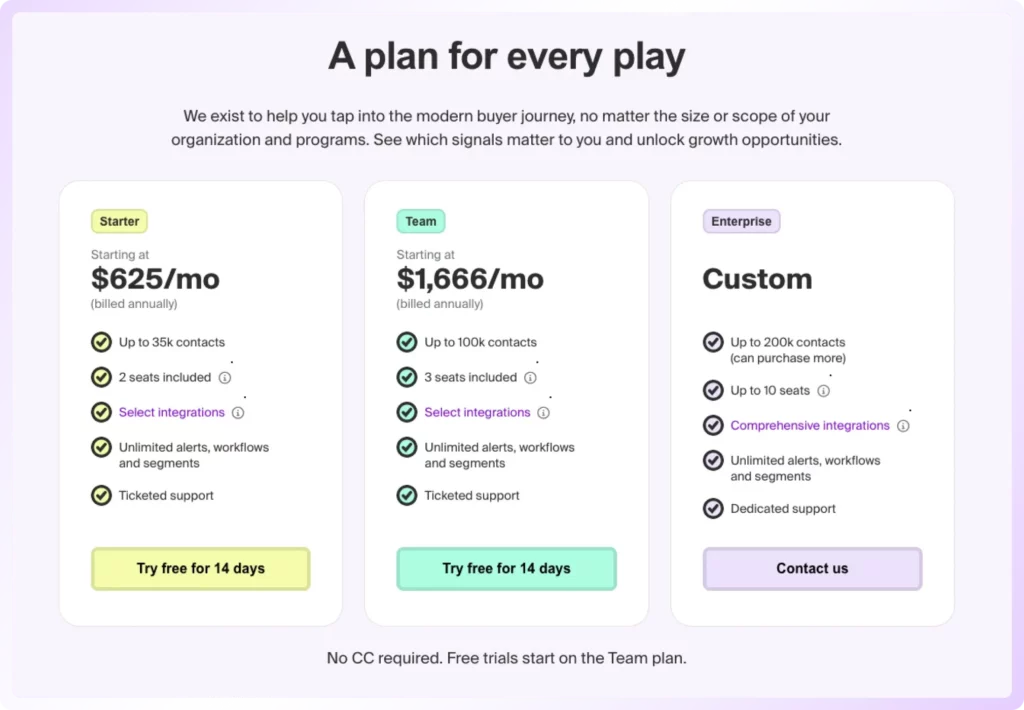The width and height of the screenshot is (1024, 710).
Task: Click Starter plan's Try free for 14 days
Action: pos(200,569)
